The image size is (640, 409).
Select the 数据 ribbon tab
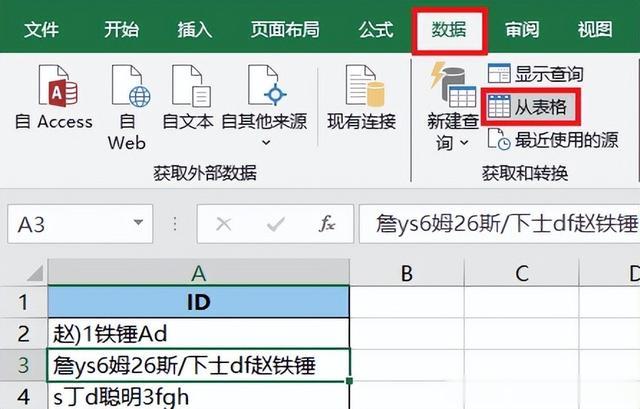(x=449, y=30)
